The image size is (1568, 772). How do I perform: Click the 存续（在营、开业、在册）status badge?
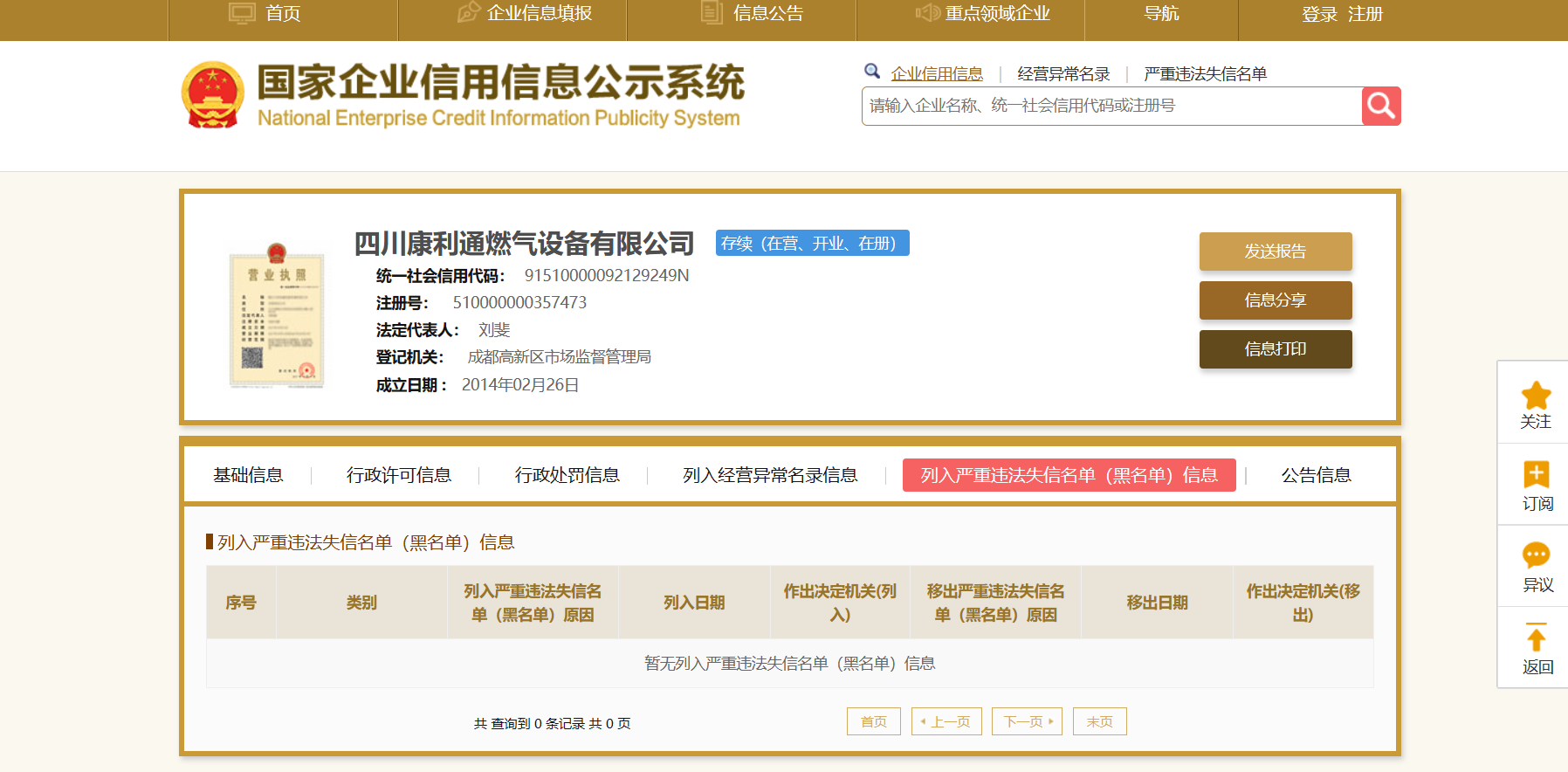(x=813, y=243)
